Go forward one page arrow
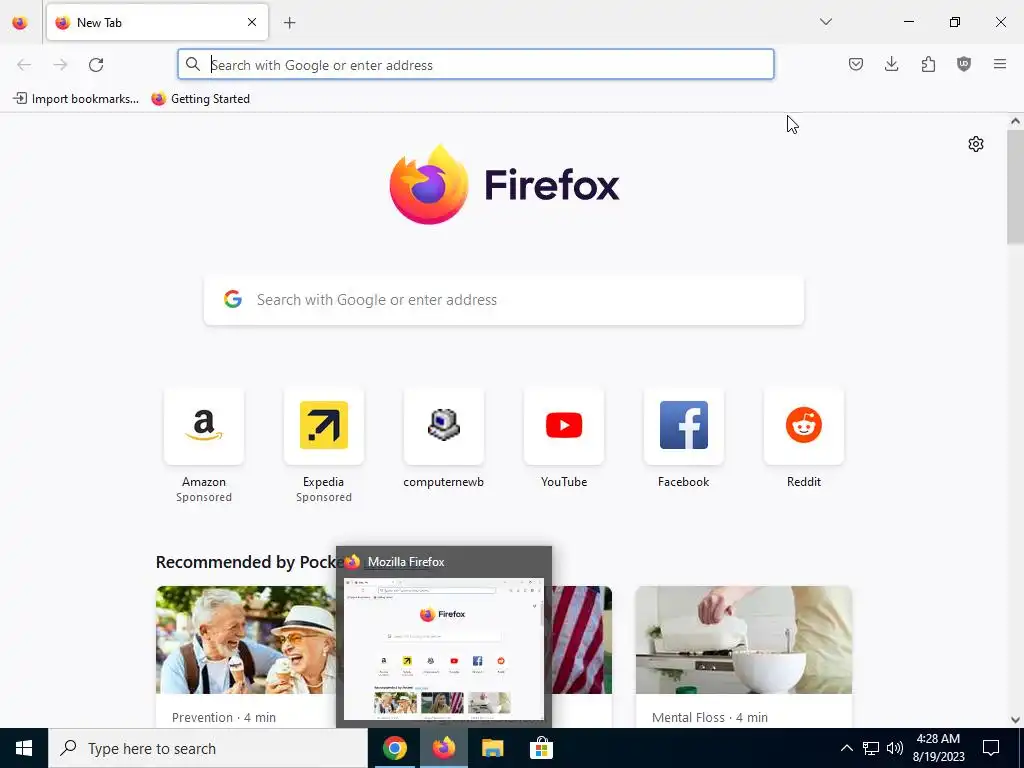1024x768 pixels. 60,65
